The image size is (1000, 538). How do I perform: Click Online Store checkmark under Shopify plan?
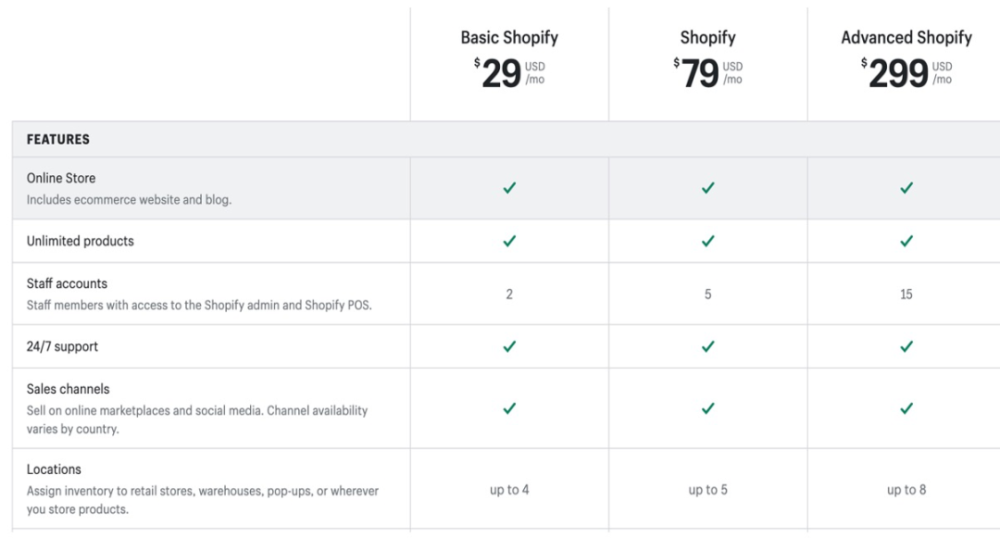coord(708,188)
